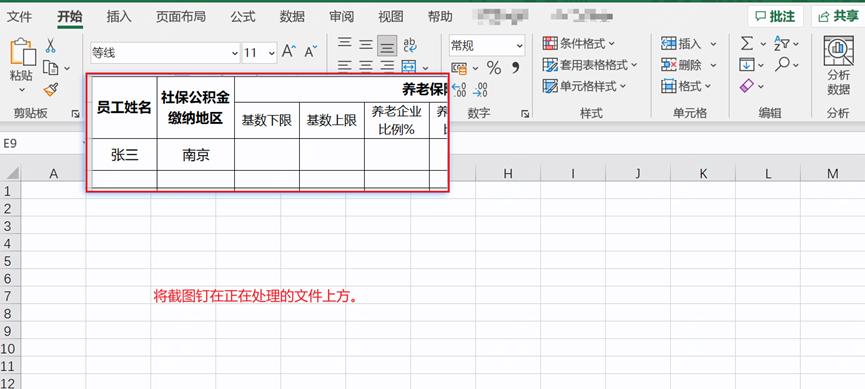This screenshot has height=389, width=865.
Task: Toggle horizontal Center alignment
Action: point(366,67)
